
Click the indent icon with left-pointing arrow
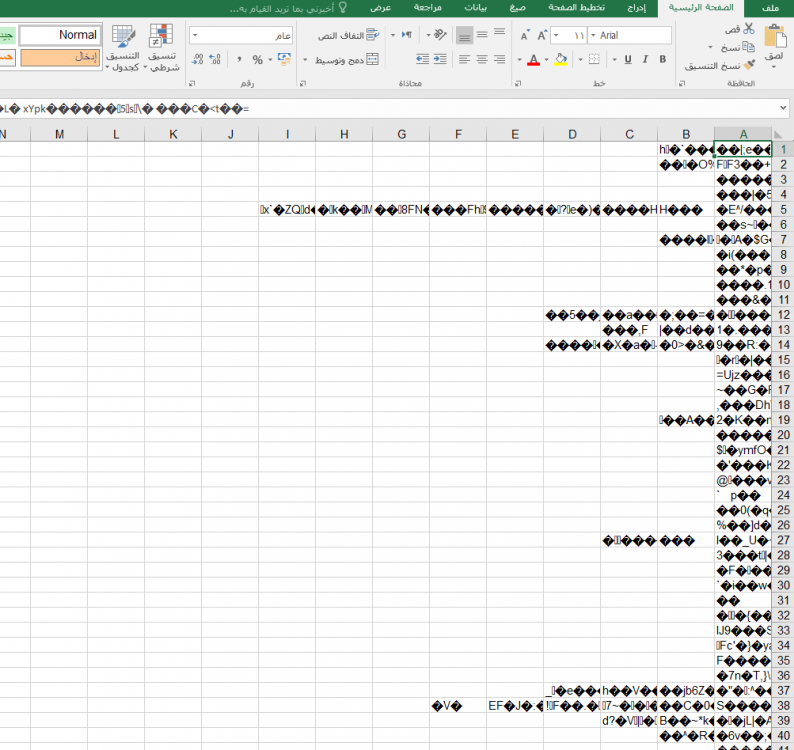click(422, 59)
